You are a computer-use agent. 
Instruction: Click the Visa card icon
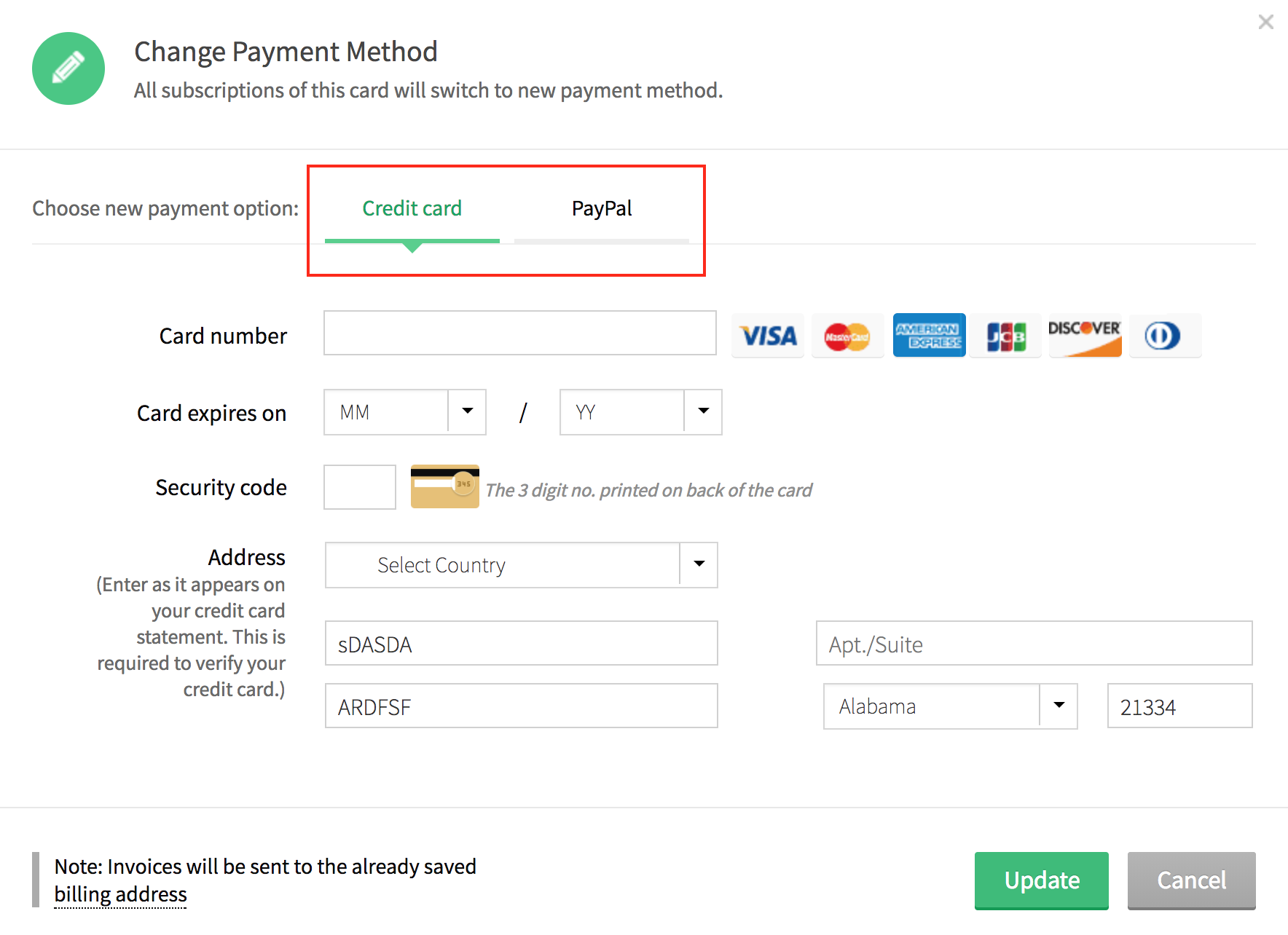coord(767,335)
